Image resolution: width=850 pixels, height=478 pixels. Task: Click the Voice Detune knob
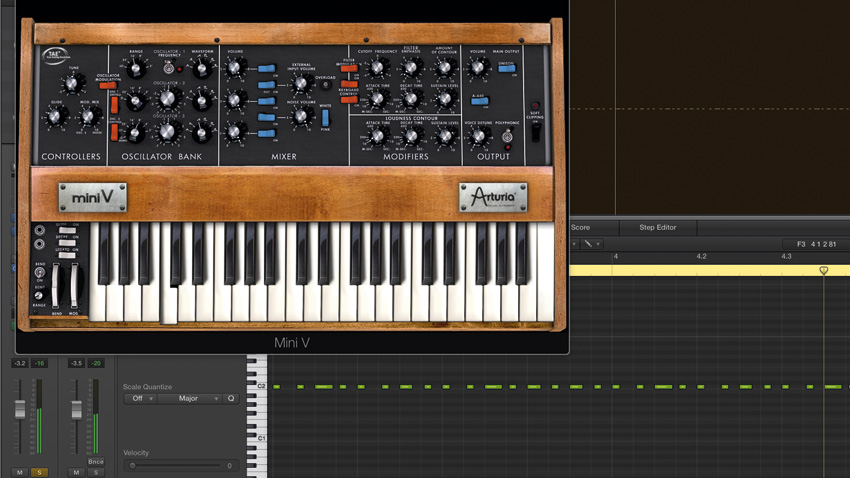(x=478, y=136)
